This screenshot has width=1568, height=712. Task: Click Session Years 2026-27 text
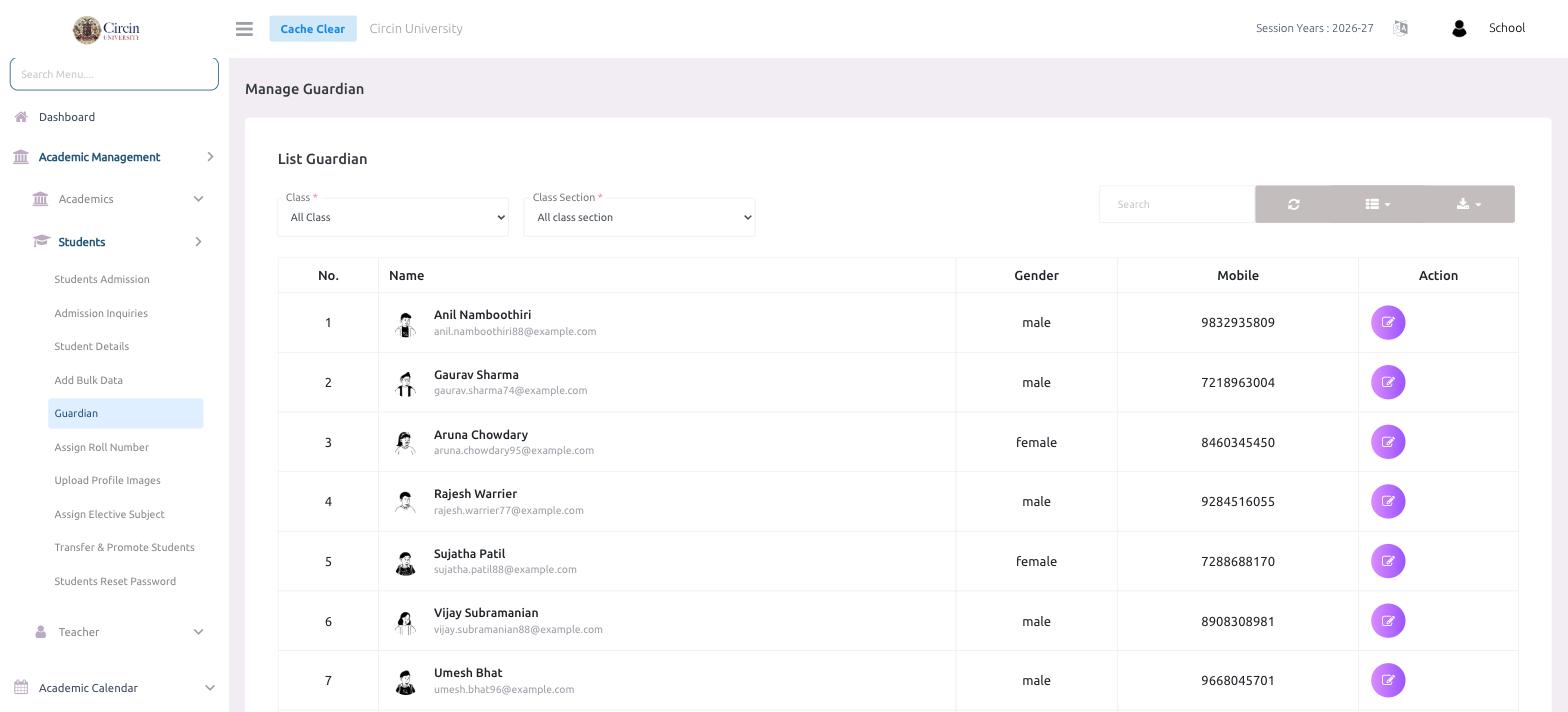1315,28
